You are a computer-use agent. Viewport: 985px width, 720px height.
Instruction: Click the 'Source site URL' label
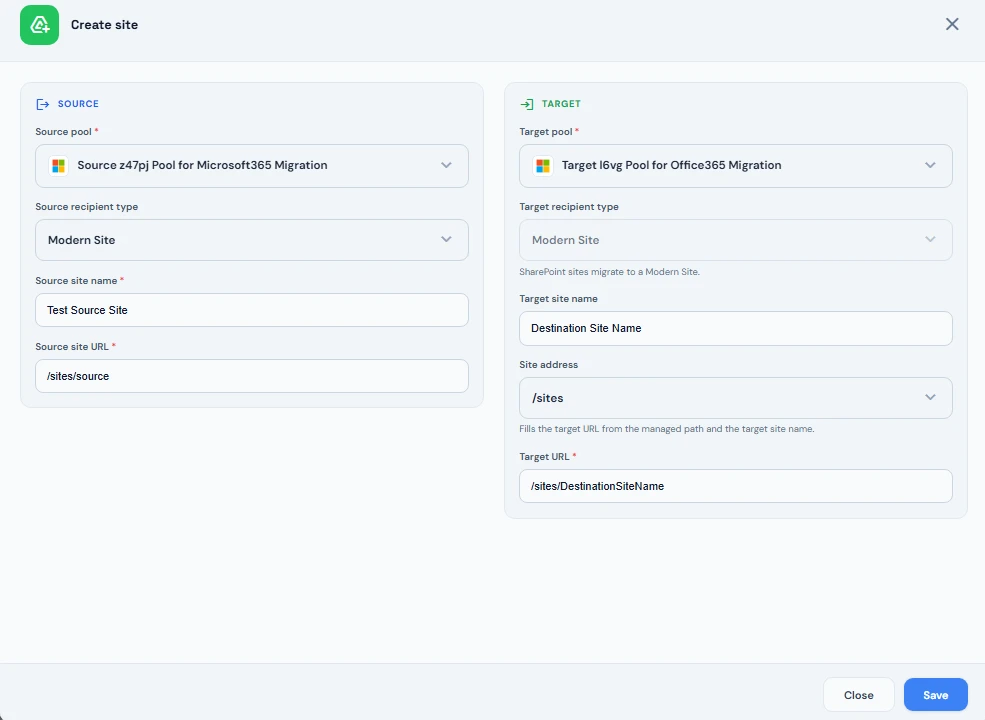pyautogui.click(x=72, y=347)
